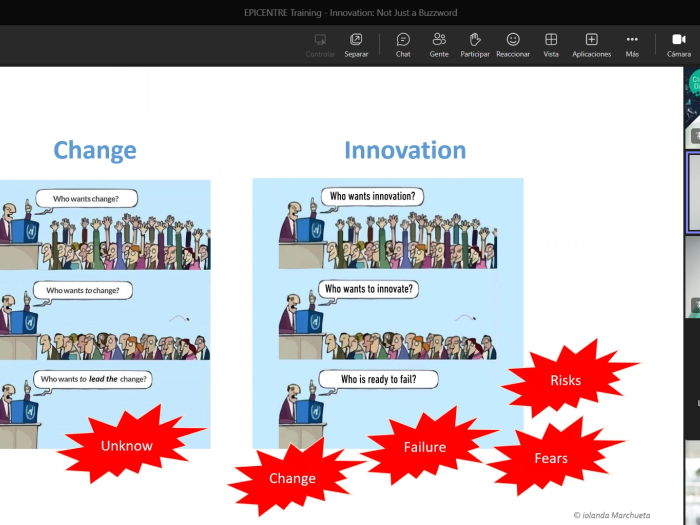700x525 pixels.
Task: Click the red "Unknow" starburst
Action: click(x=127, y=445)
